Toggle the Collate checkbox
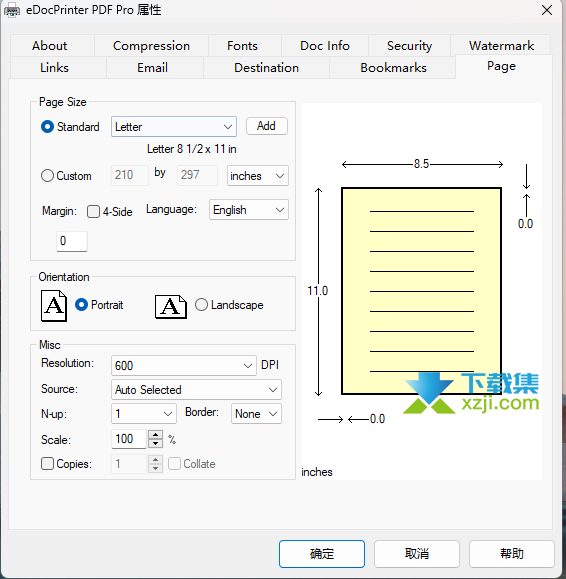 pos(174,463)
